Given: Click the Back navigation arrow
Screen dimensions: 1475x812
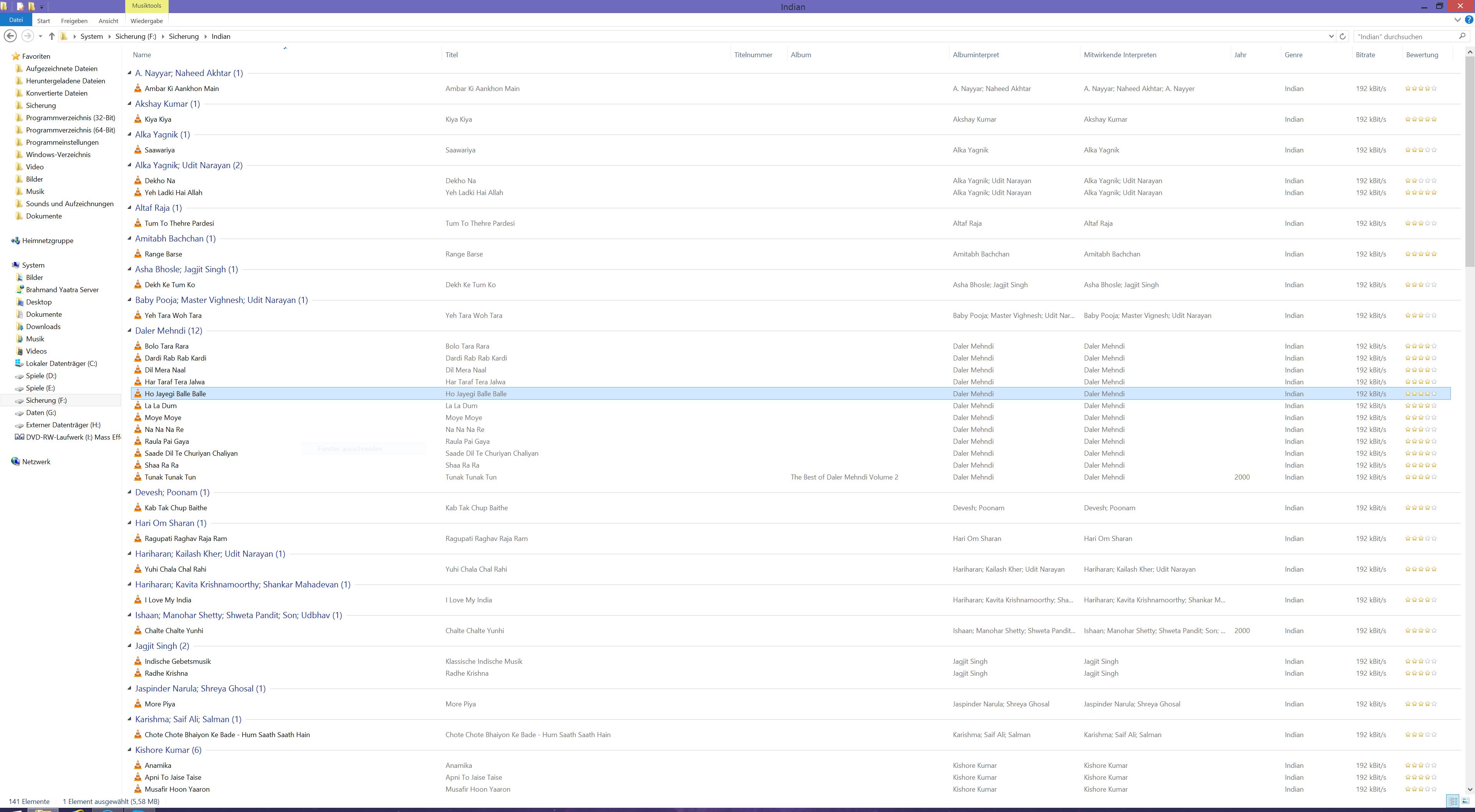Looking at the screenshot, I should coord(10,36).
